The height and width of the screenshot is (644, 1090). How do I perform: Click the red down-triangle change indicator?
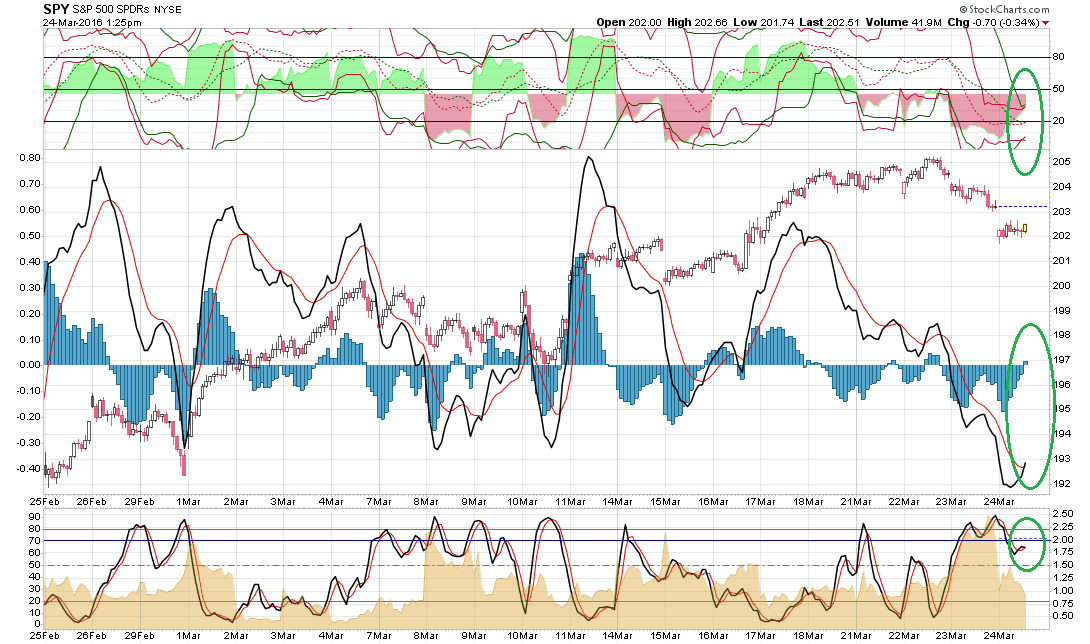(1046, 23)
